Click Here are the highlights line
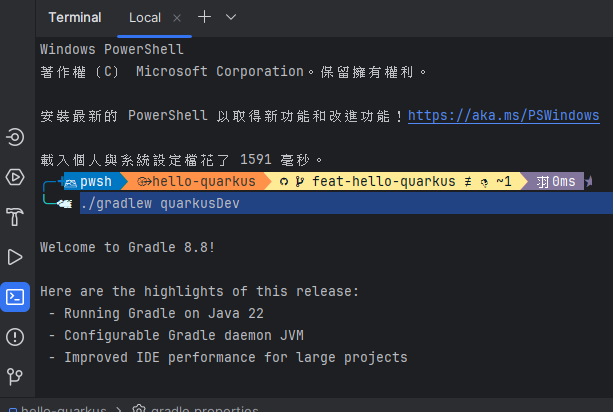The height and width of the screenshot is (412, 613). [x=199, y=292]
